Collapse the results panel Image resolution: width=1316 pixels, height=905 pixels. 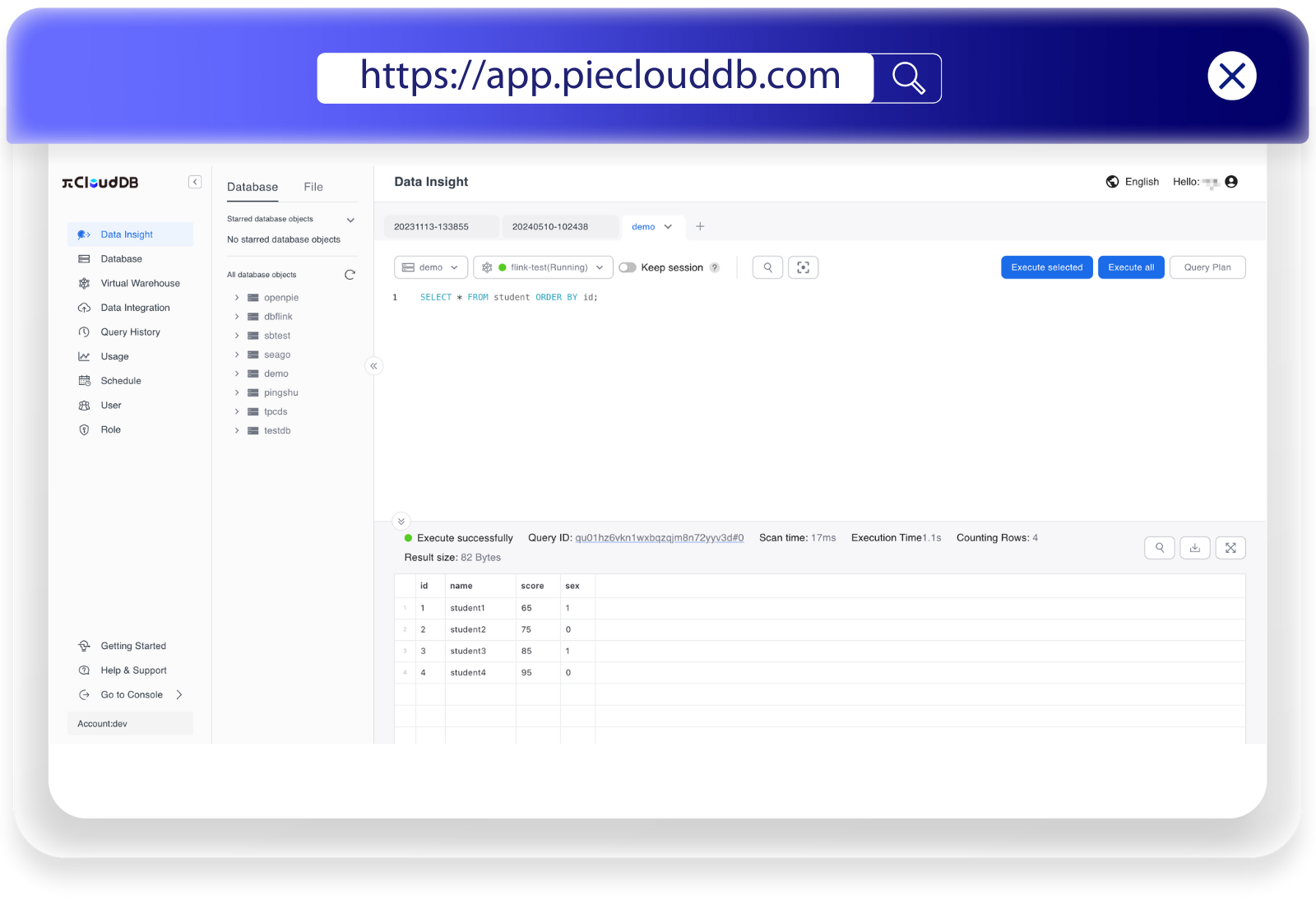pos(401,522)
